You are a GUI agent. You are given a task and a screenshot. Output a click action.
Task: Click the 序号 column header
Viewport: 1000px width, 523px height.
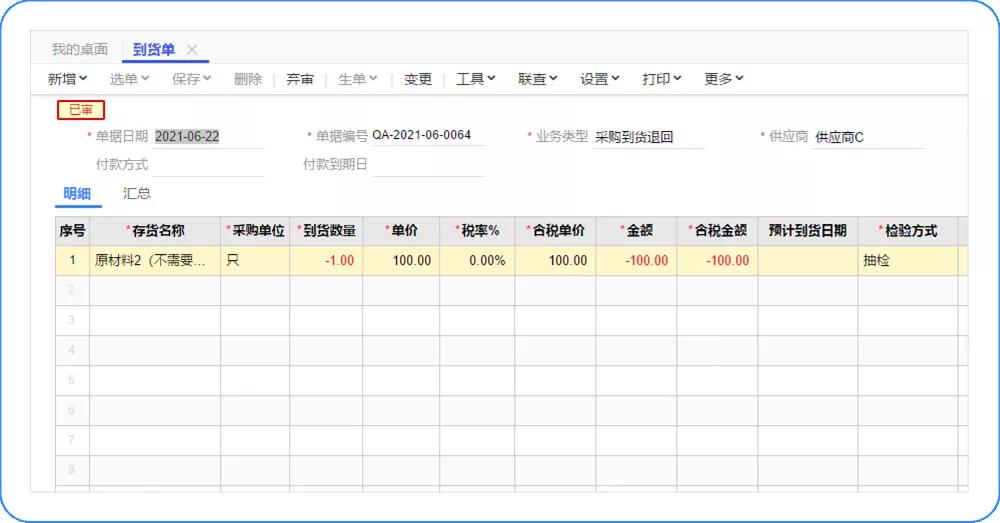(72, 231)
